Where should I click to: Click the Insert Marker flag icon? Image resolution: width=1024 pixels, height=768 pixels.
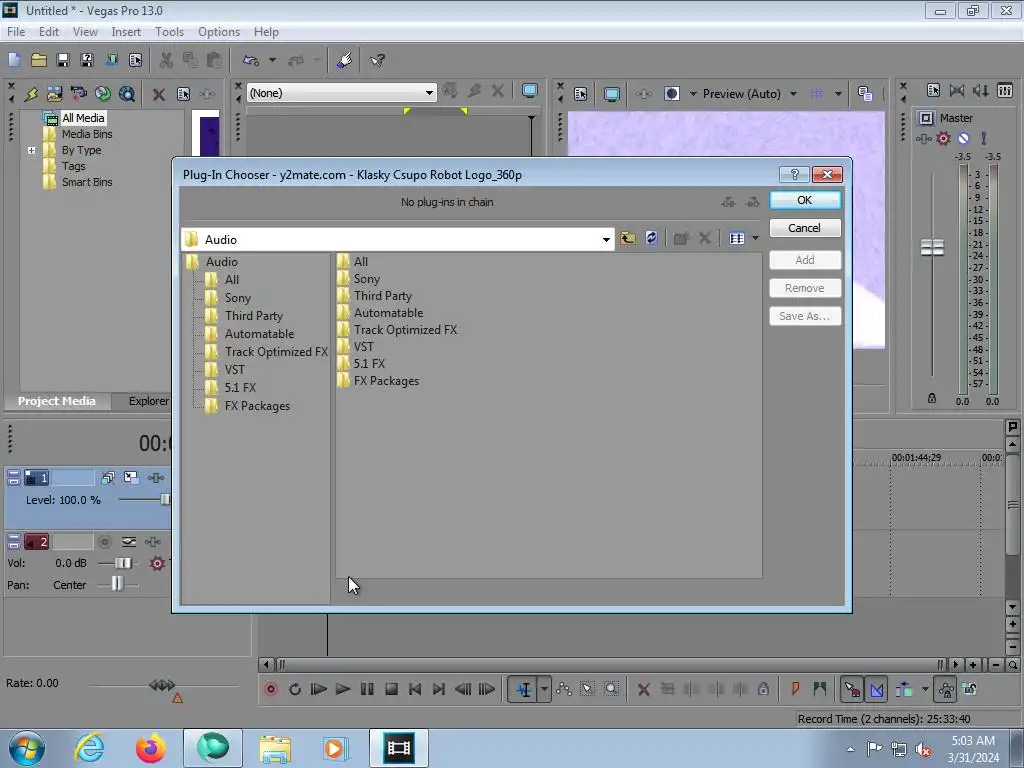795,689
